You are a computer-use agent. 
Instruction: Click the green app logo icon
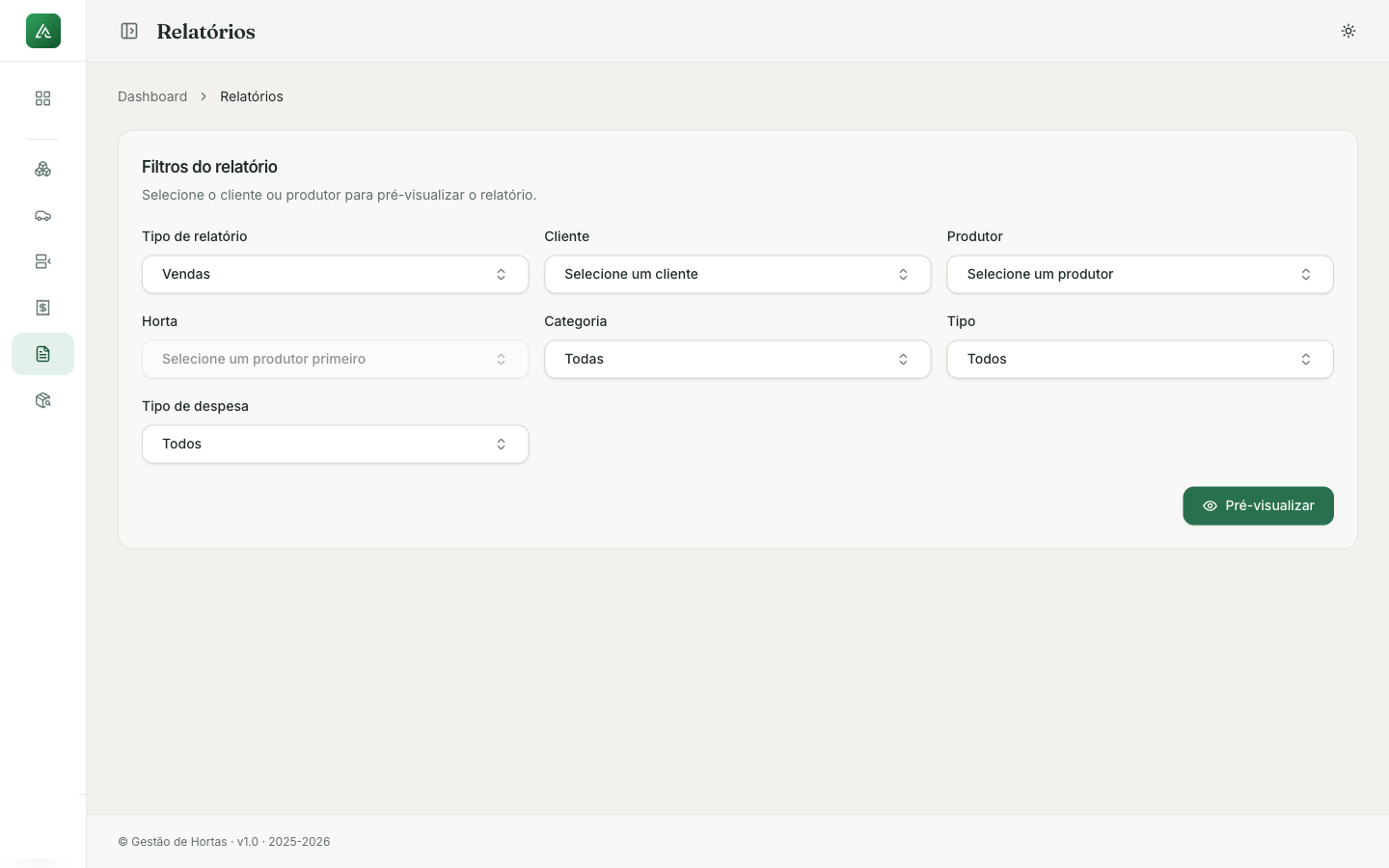(43, 31)
